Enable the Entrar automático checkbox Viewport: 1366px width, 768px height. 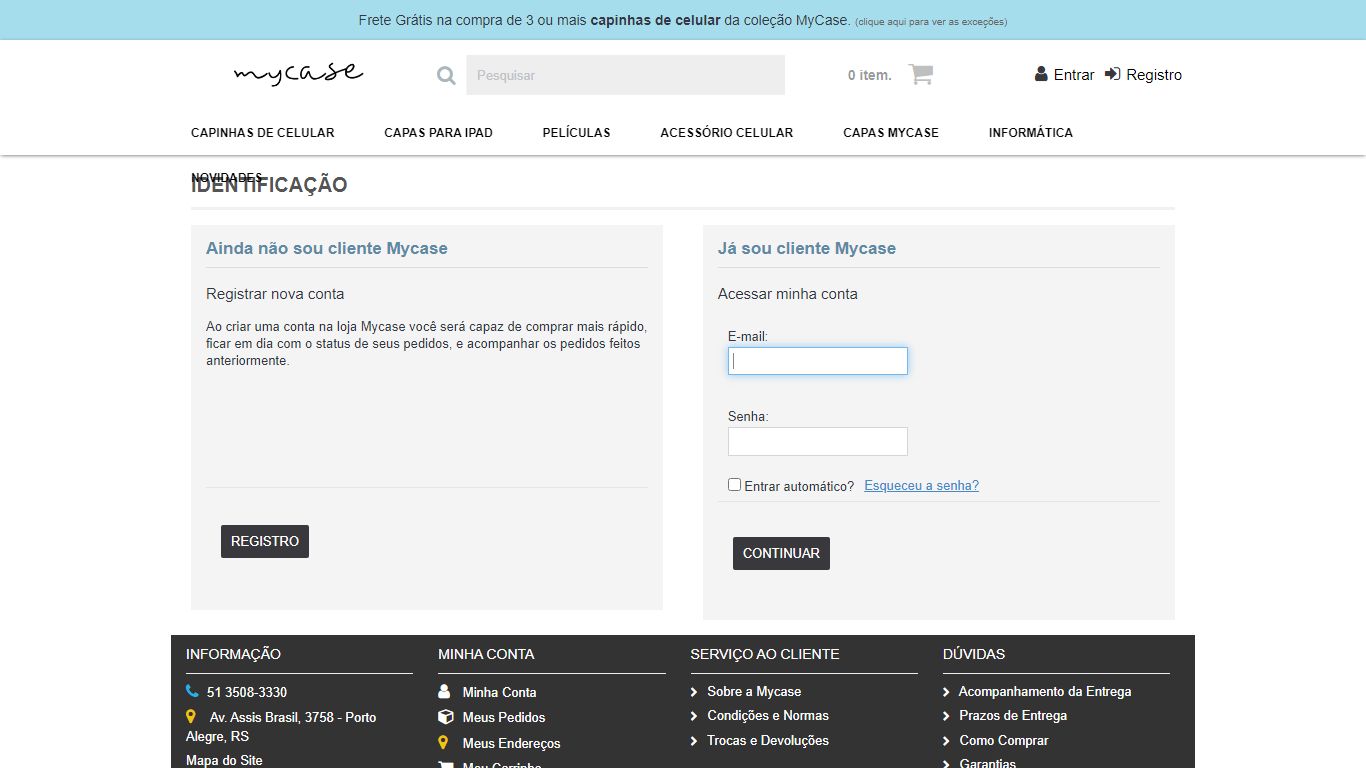734,484
